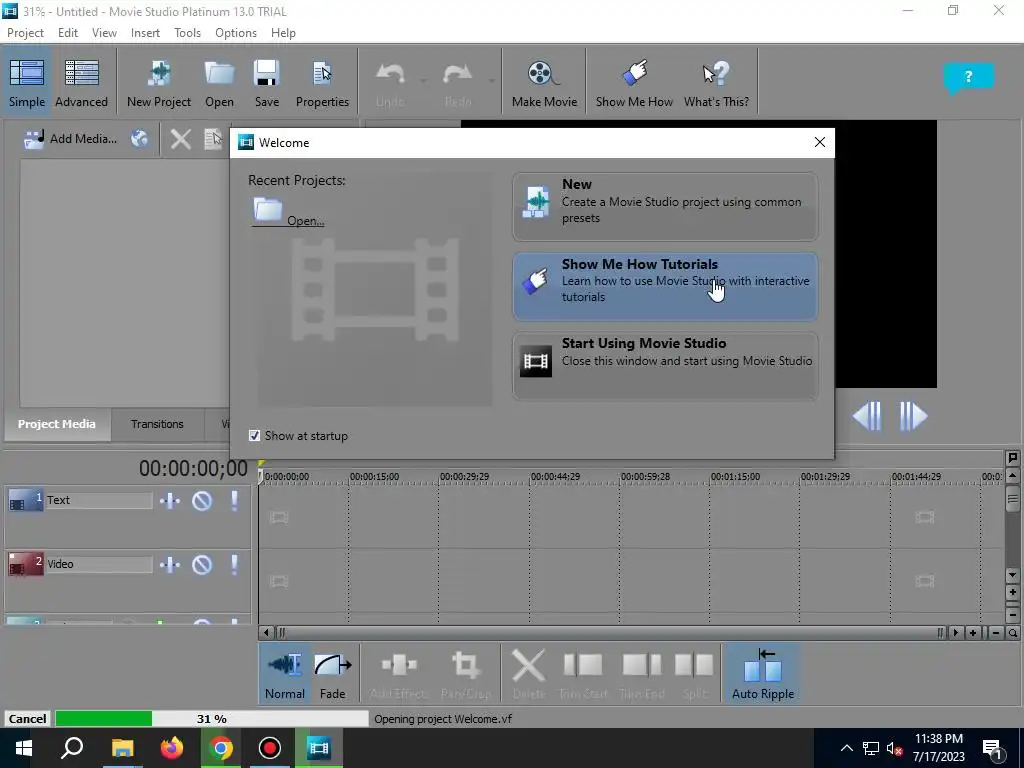1024x768 pixels.
Task: Click Delete tool icon
Action: pyautogui.click(x=528, y=674)
